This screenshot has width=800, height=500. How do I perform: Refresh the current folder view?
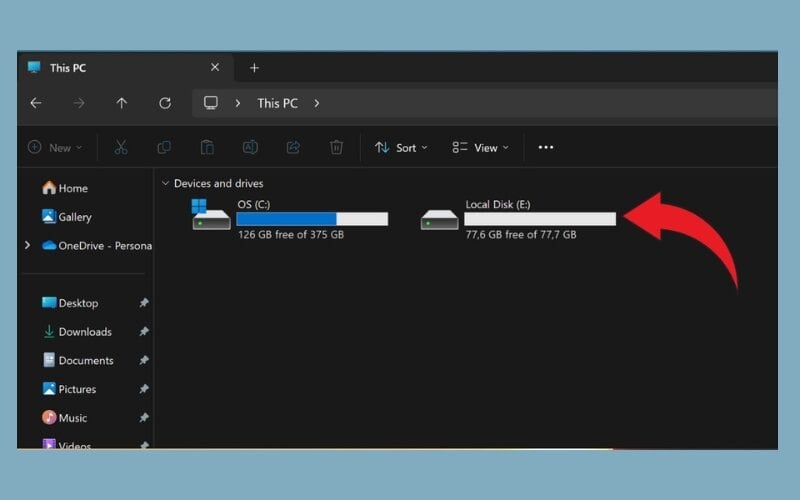tap(165, 103)
